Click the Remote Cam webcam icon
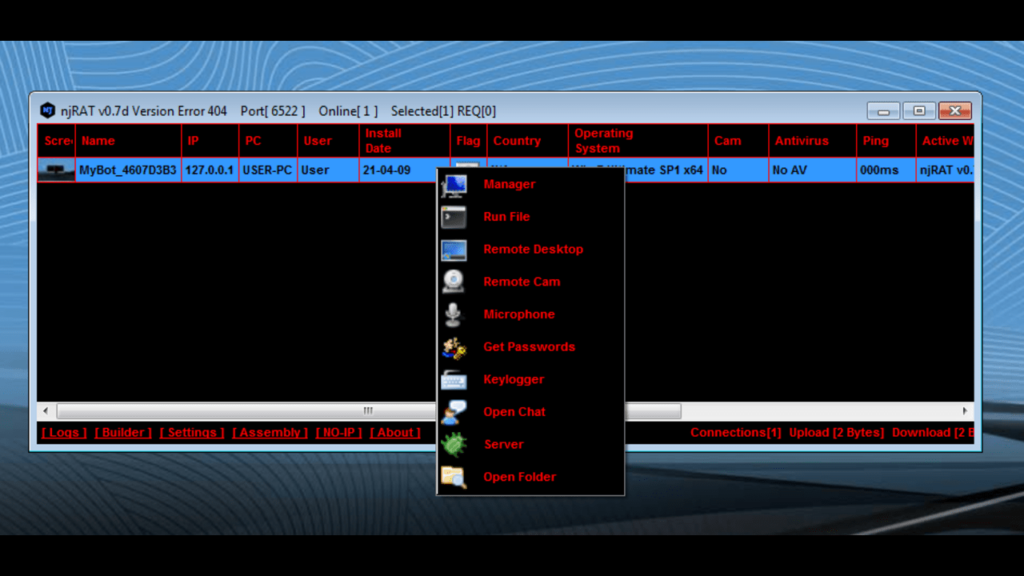The image size is (1024, 576). 453,281
